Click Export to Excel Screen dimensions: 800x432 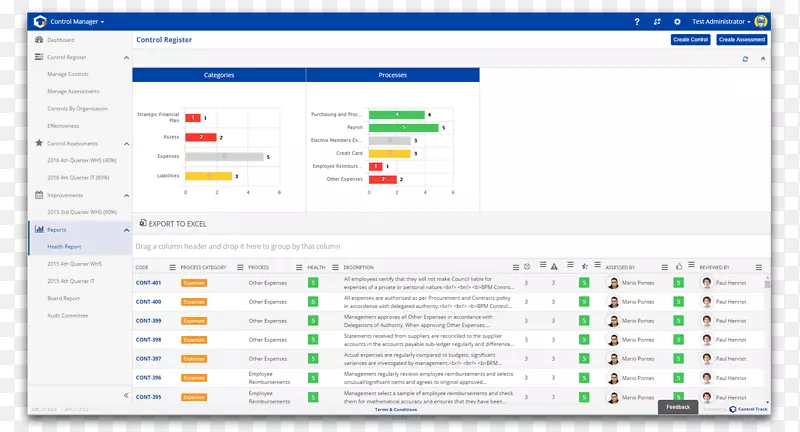click(x=173, y=223)
